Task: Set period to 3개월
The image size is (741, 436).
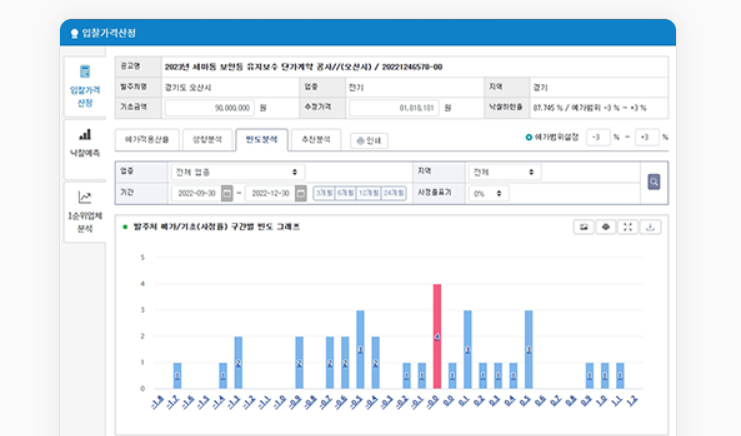Action: [x=324, y=193]
